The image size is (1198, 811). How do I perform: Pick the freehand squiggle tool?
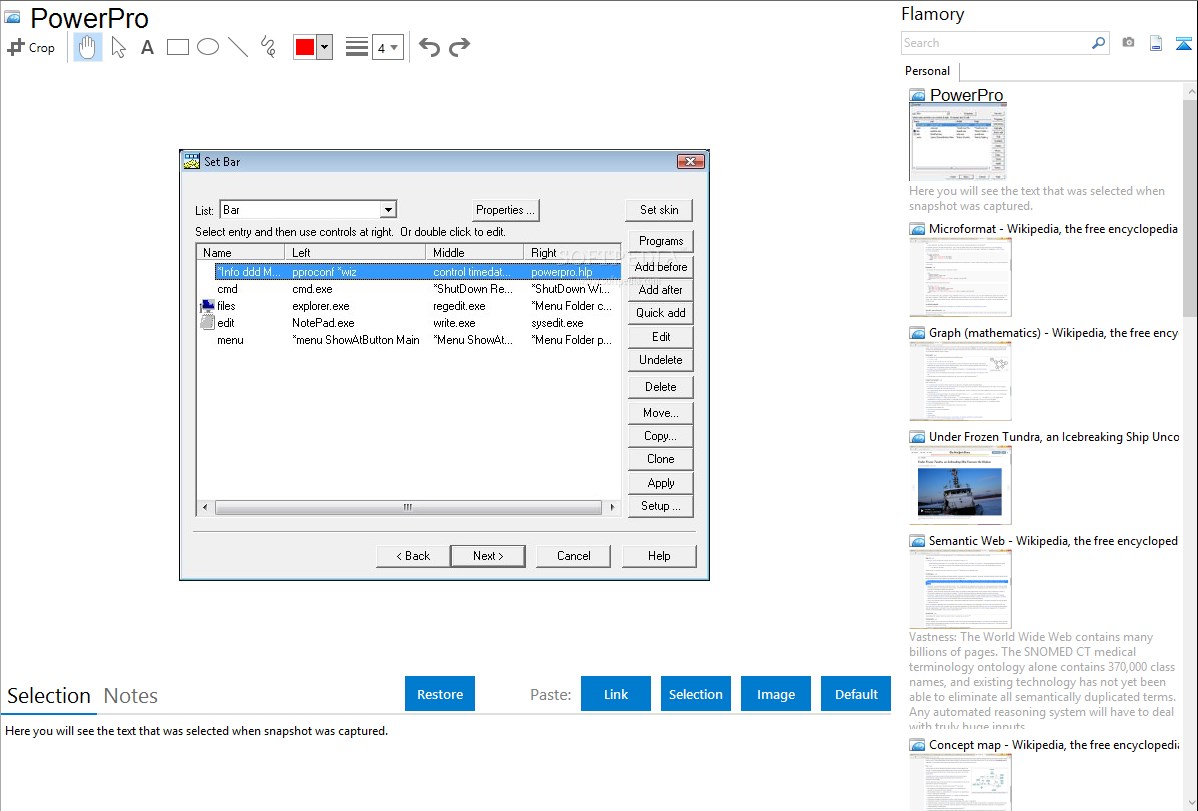pyautogui.click(x=267, y=47)
